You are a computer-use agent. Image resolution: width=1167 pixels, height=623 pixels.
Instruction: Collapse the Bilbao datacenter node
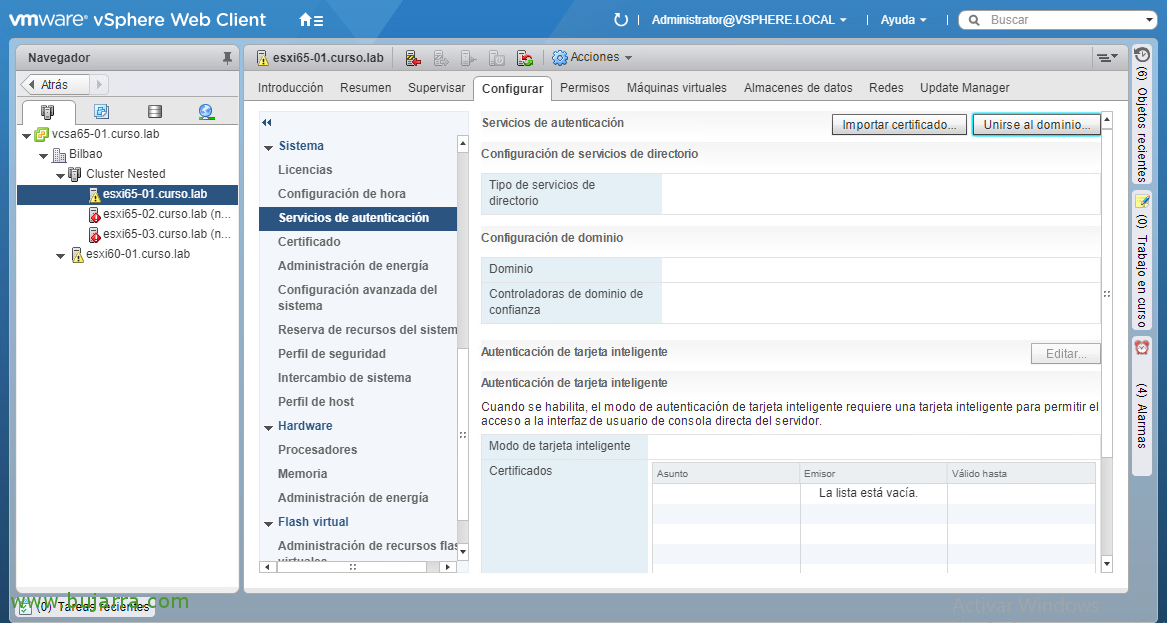43,156
